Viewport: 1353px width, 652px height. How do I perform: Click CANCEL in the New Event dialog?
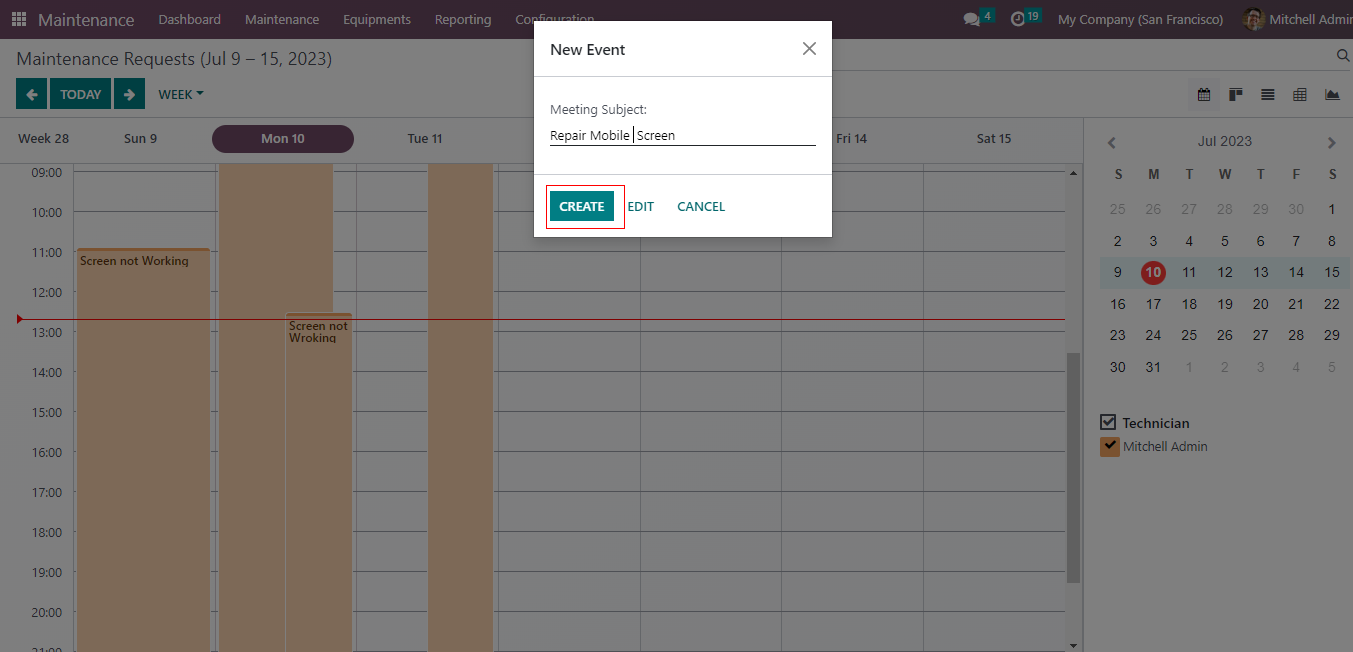point(701,206)
